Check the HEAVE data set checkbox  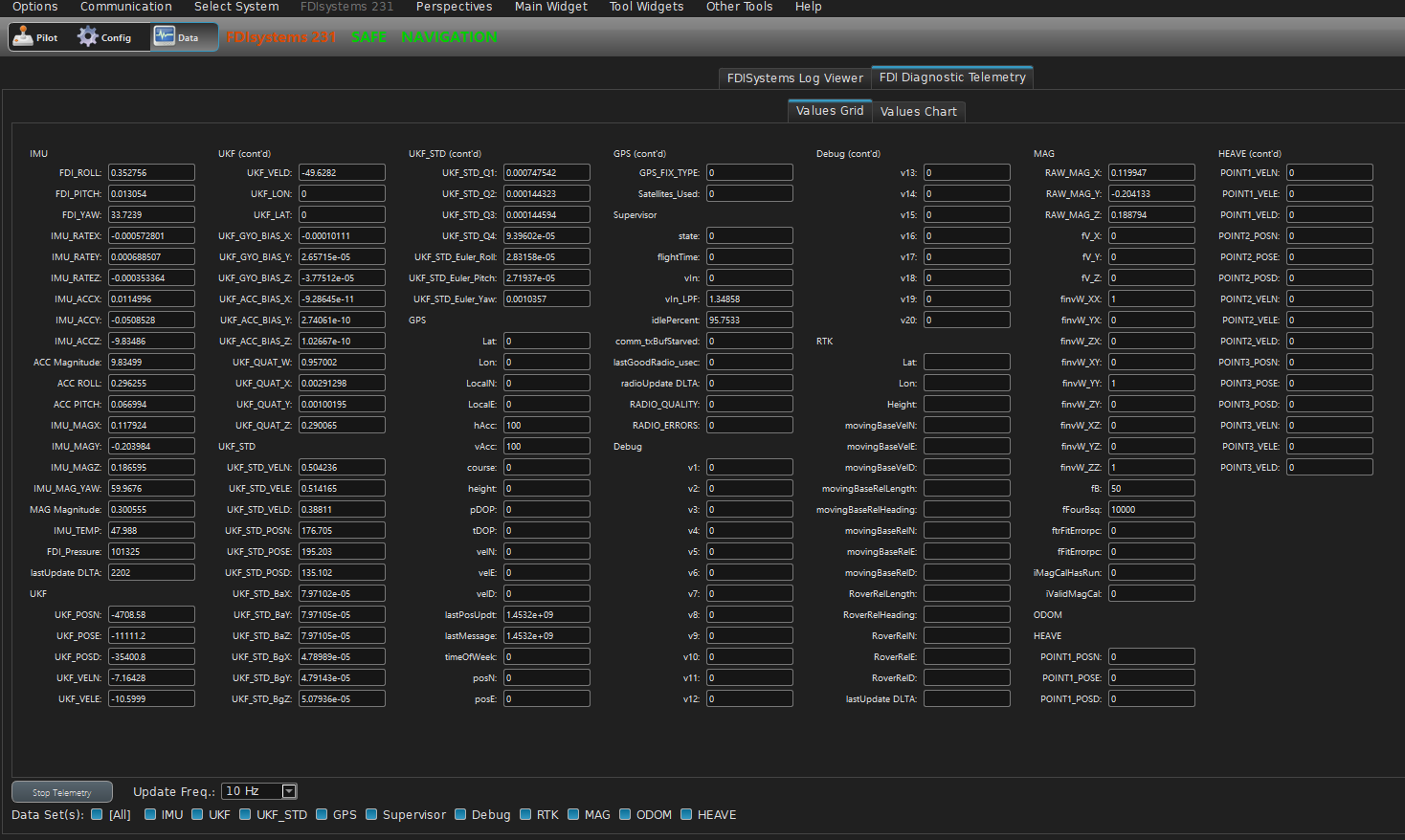(x=686, y=815)
